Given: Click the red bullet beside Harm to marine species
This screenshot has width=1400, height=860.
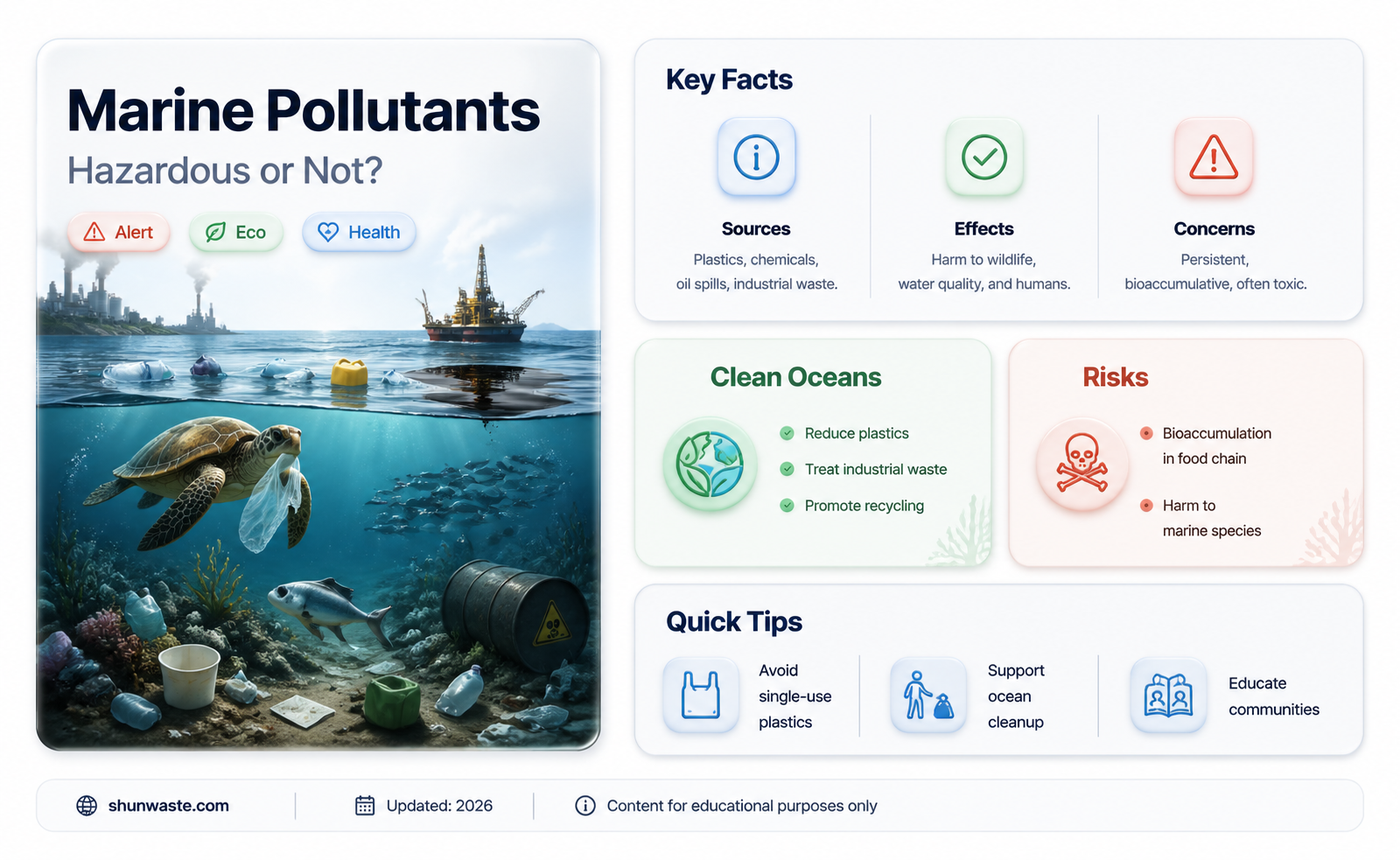Looking at the screenshot, I should click(1146, 506).
